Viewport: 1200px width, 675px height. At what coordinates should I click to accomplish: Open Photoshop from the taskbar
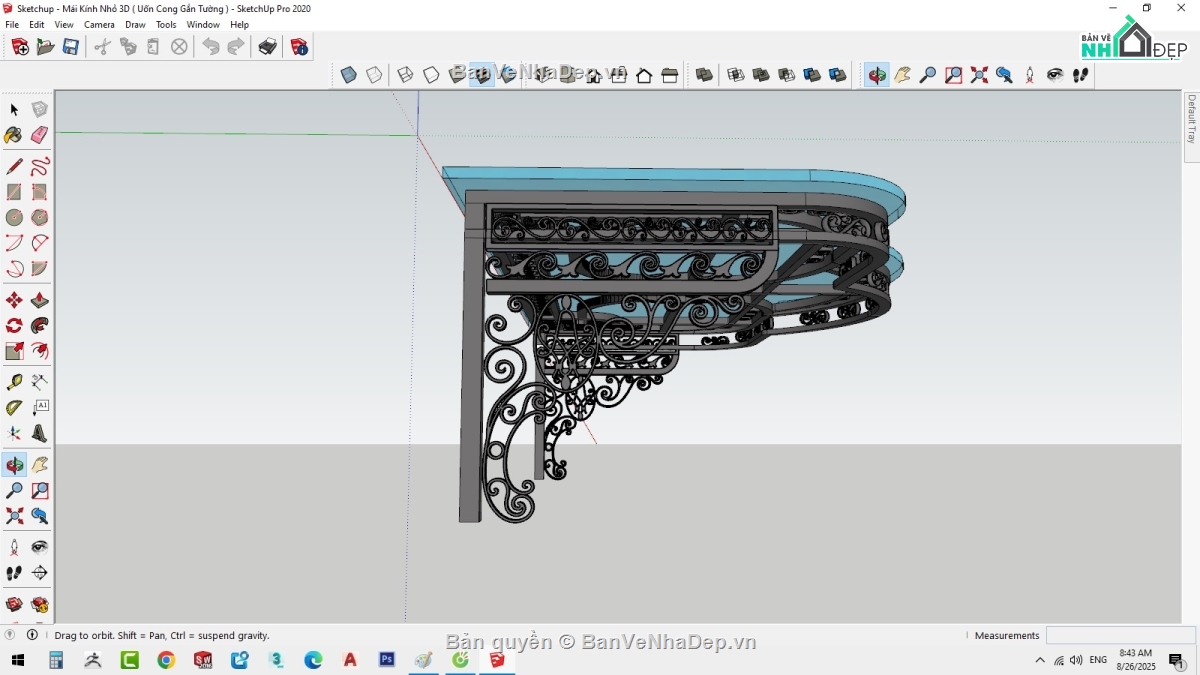(x=386, y=660)
